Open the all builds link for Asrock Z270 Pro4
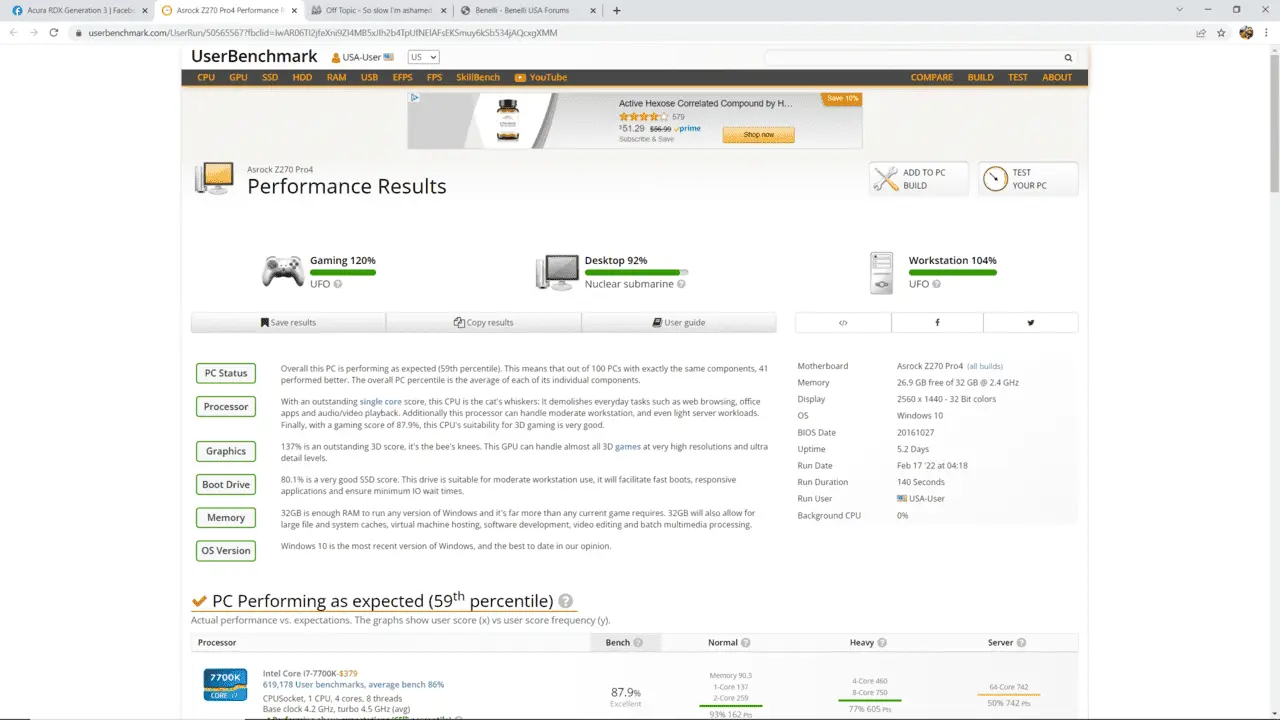Image resolution: width=1280 pixels, height=720 pixels. click(x=985, y=365)
